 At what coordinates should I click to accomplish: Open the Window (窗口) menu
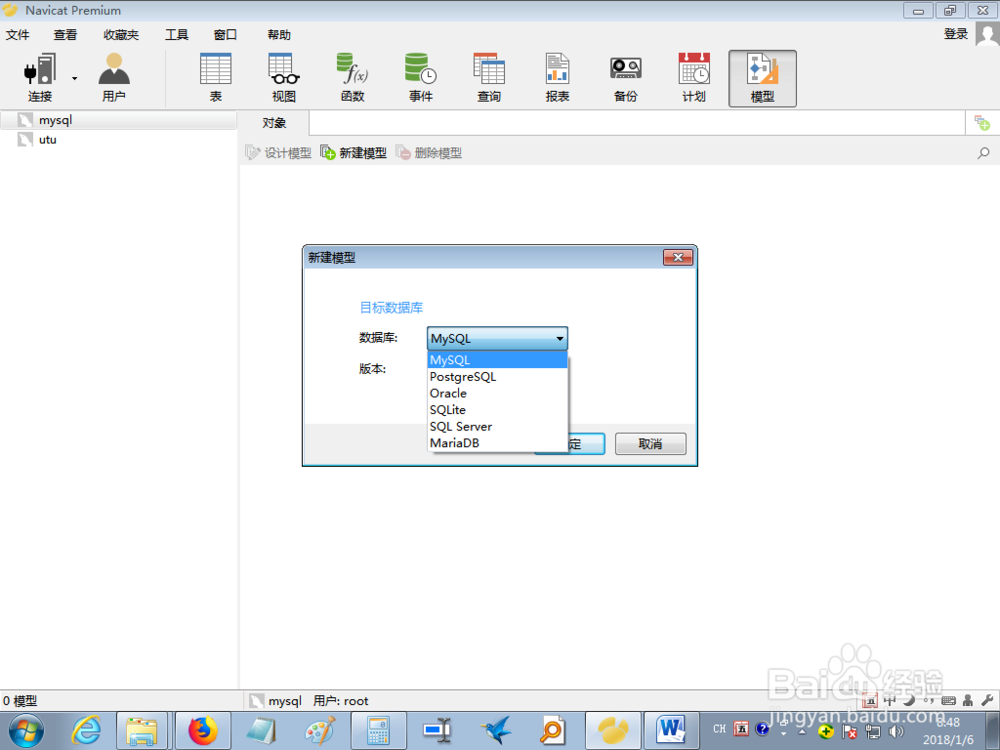pos(225,34)
